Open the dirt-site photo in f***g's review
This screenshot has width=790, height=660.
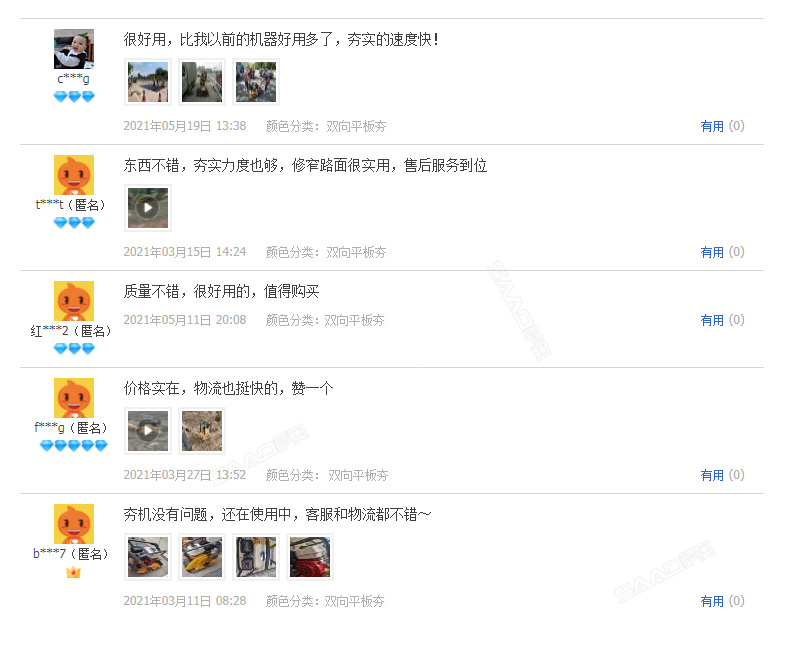202,431
